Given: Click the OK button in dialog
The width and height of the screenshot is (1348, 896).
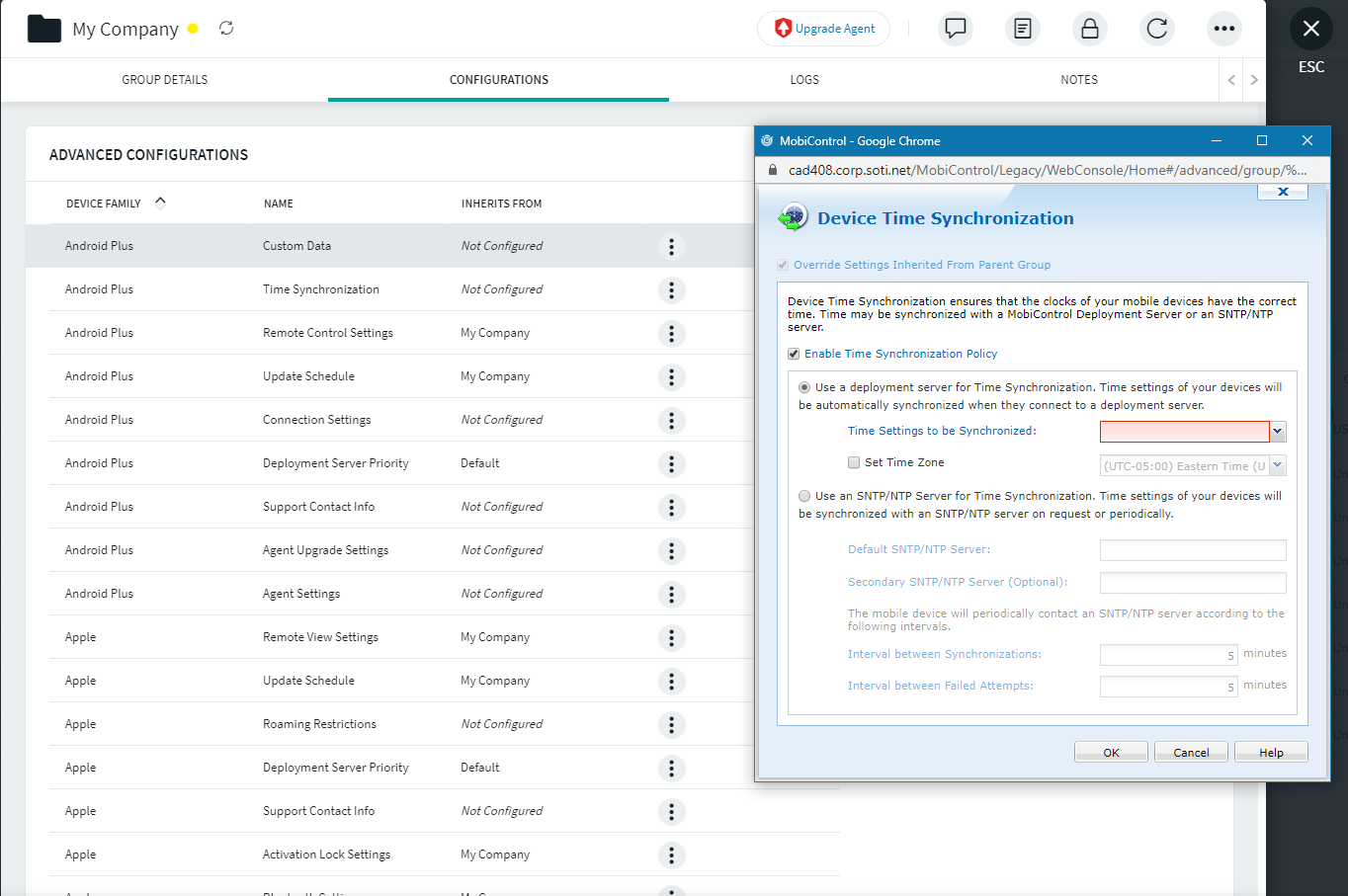Looking at the screenshot, I should coord(1111,753).
